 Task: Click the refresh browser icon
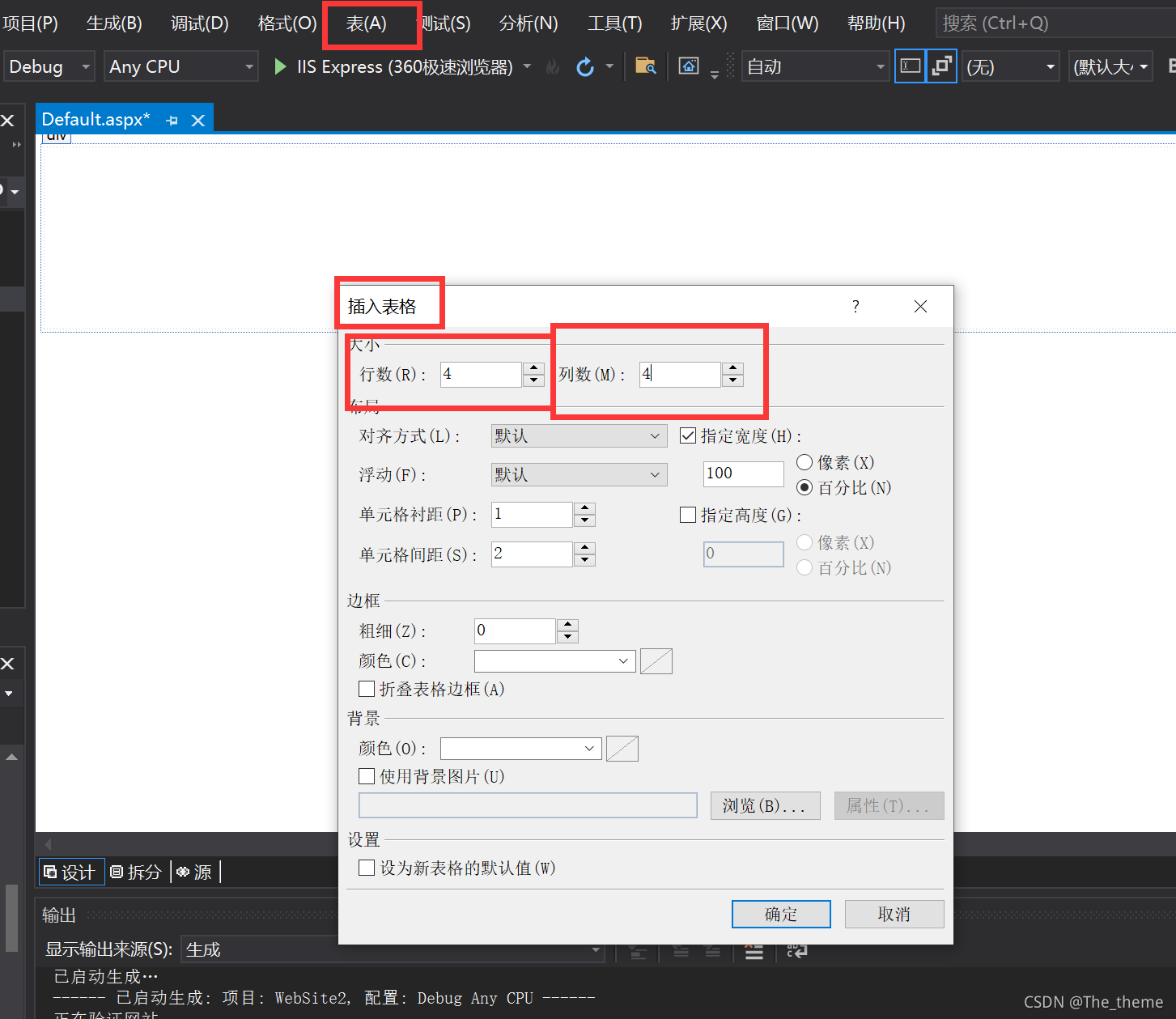point(585,67)
